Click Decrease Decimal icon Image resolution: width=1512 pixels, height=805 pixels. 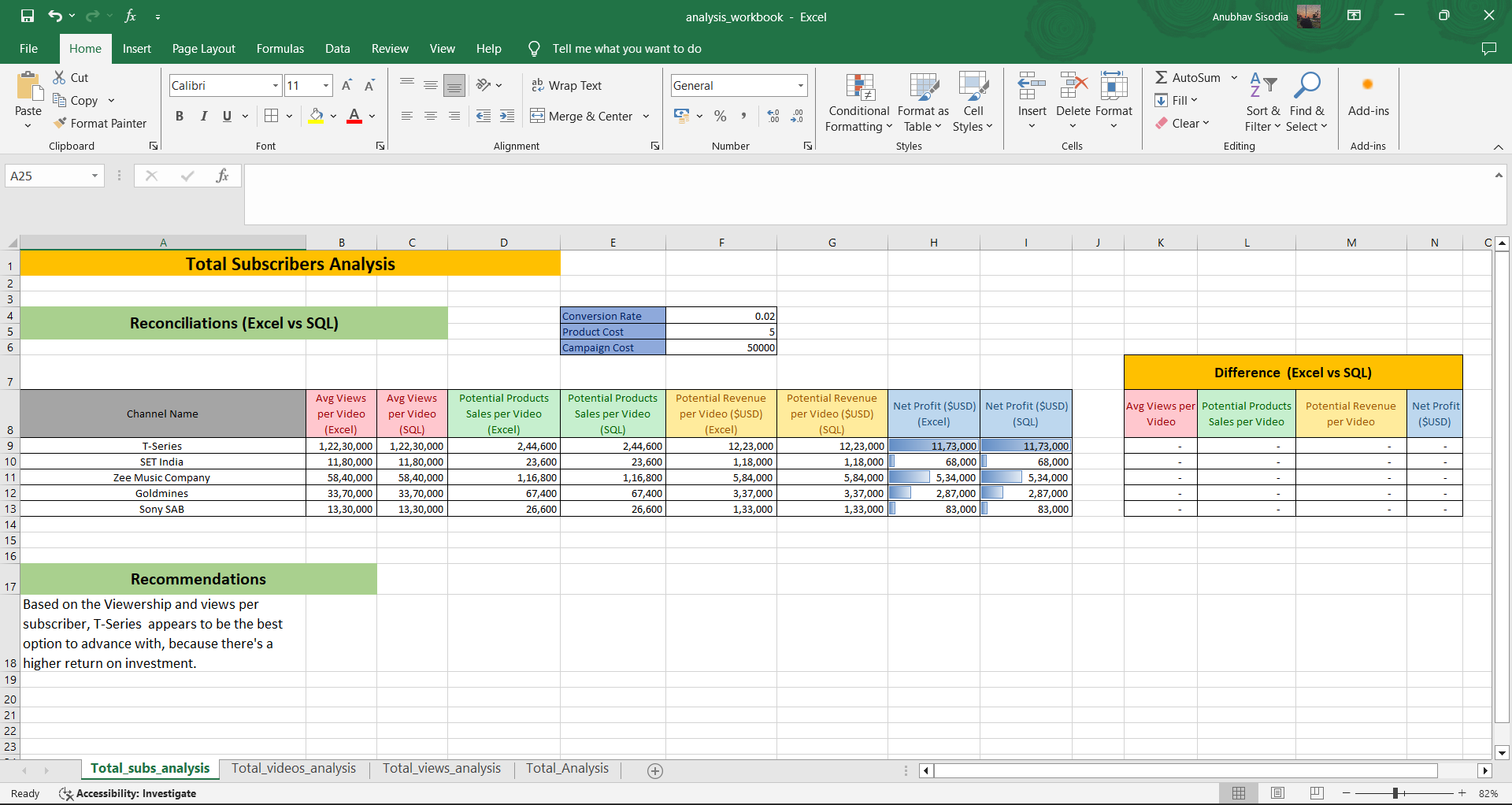click(x=797, y=116)
